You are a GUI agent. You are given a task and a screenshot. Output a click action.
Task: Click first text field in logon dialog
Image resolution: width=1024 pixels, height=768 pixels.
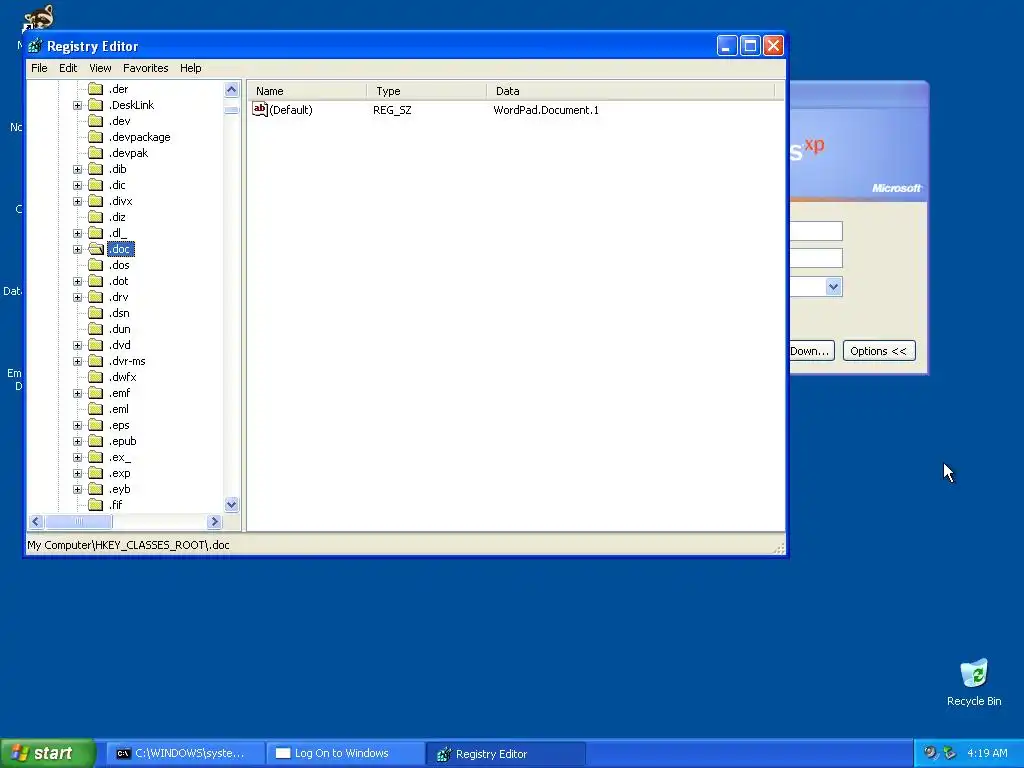(816, 231)
